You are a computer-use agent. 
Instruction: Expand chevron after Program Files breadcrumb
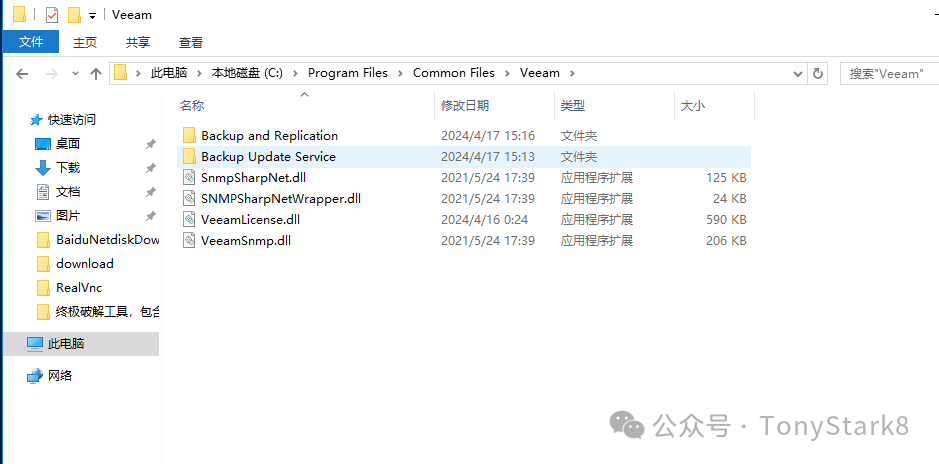point(400,74)
